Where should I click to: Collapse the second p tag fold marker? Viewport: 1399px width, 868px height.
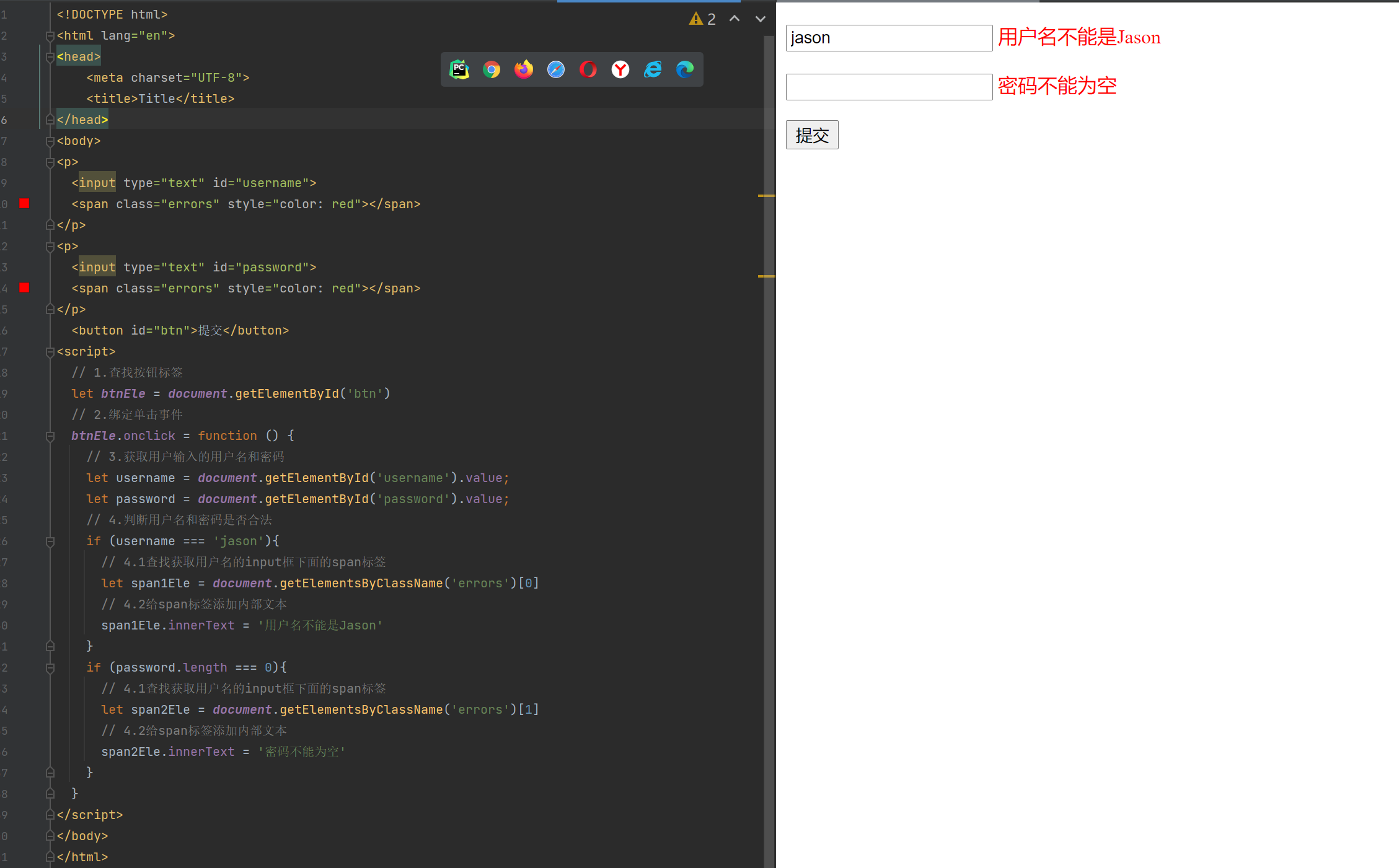pyautogui.click(x=50, y=247)
